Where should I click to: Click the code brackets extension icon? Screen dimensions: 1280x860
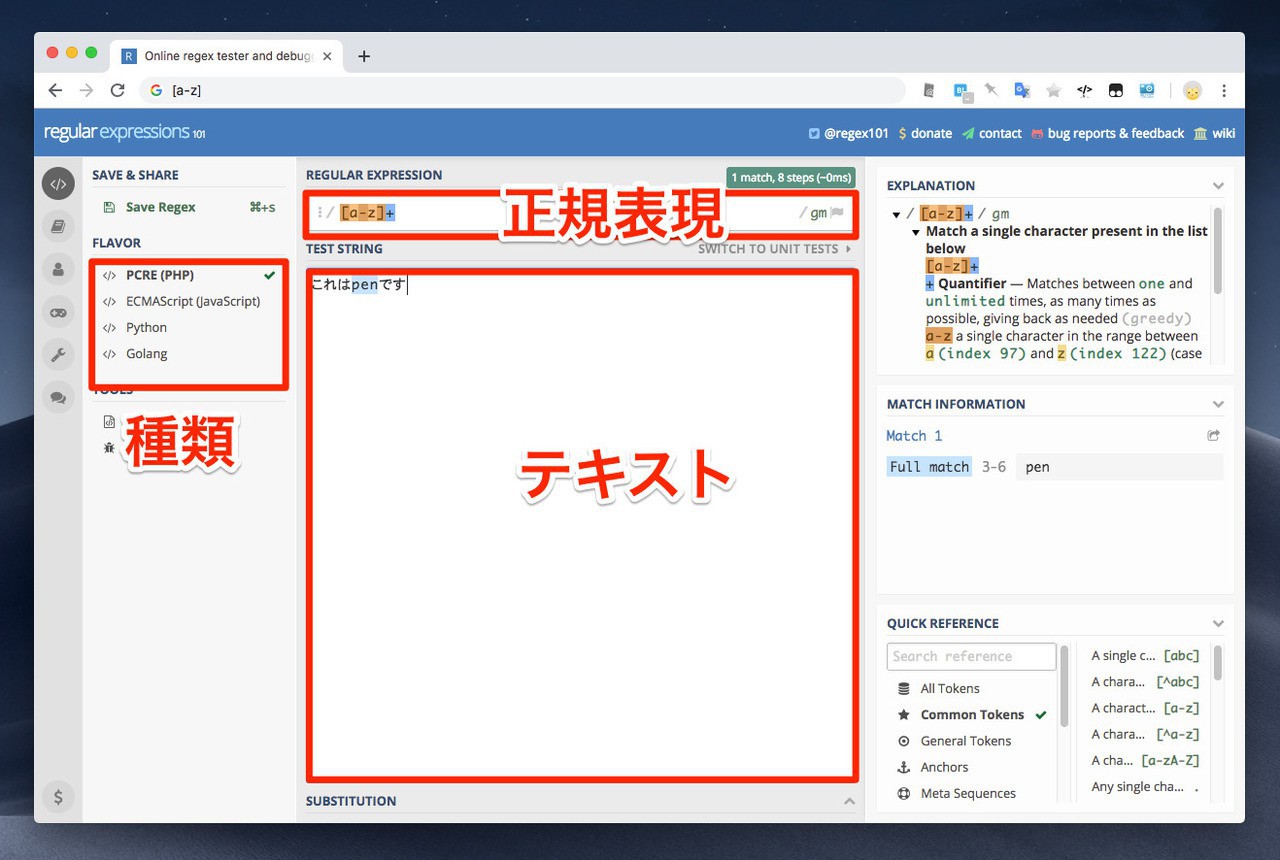1084,90
